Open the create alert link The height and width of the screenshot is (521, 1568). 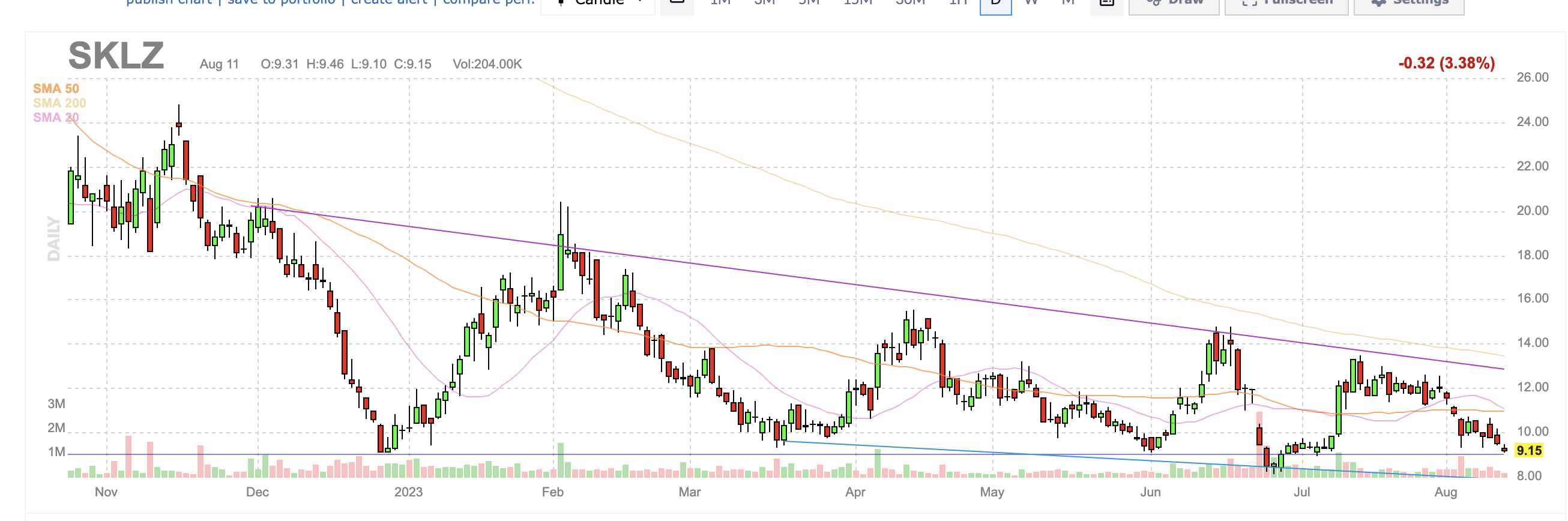[x=389, y=3]
